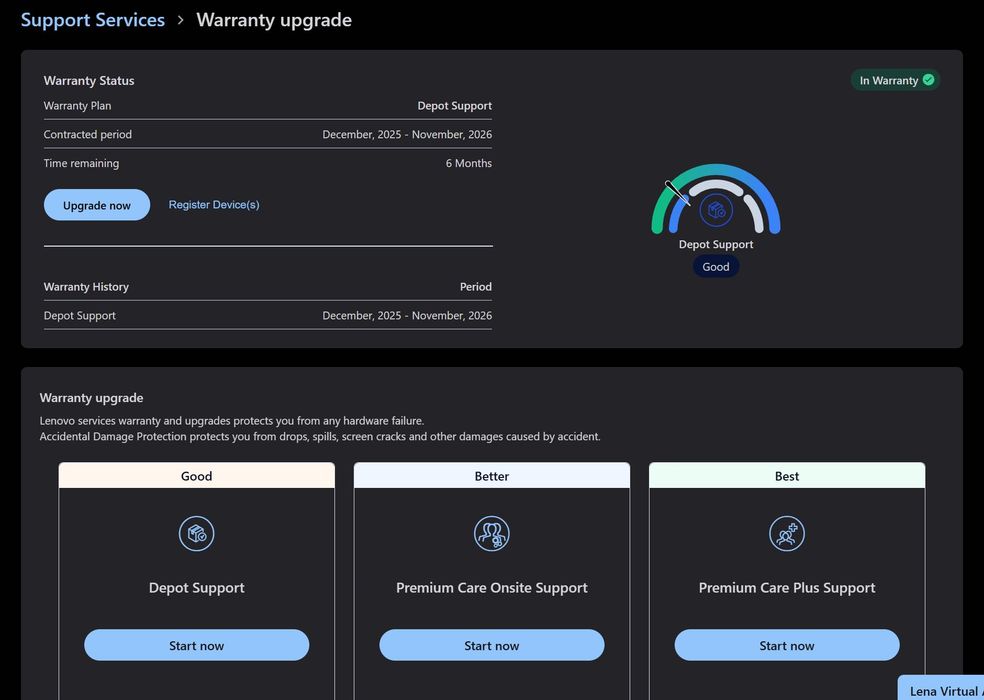Click the Depot Support entry in Warranty History
This screenshot has width=984, height=700.
point(80,316)
